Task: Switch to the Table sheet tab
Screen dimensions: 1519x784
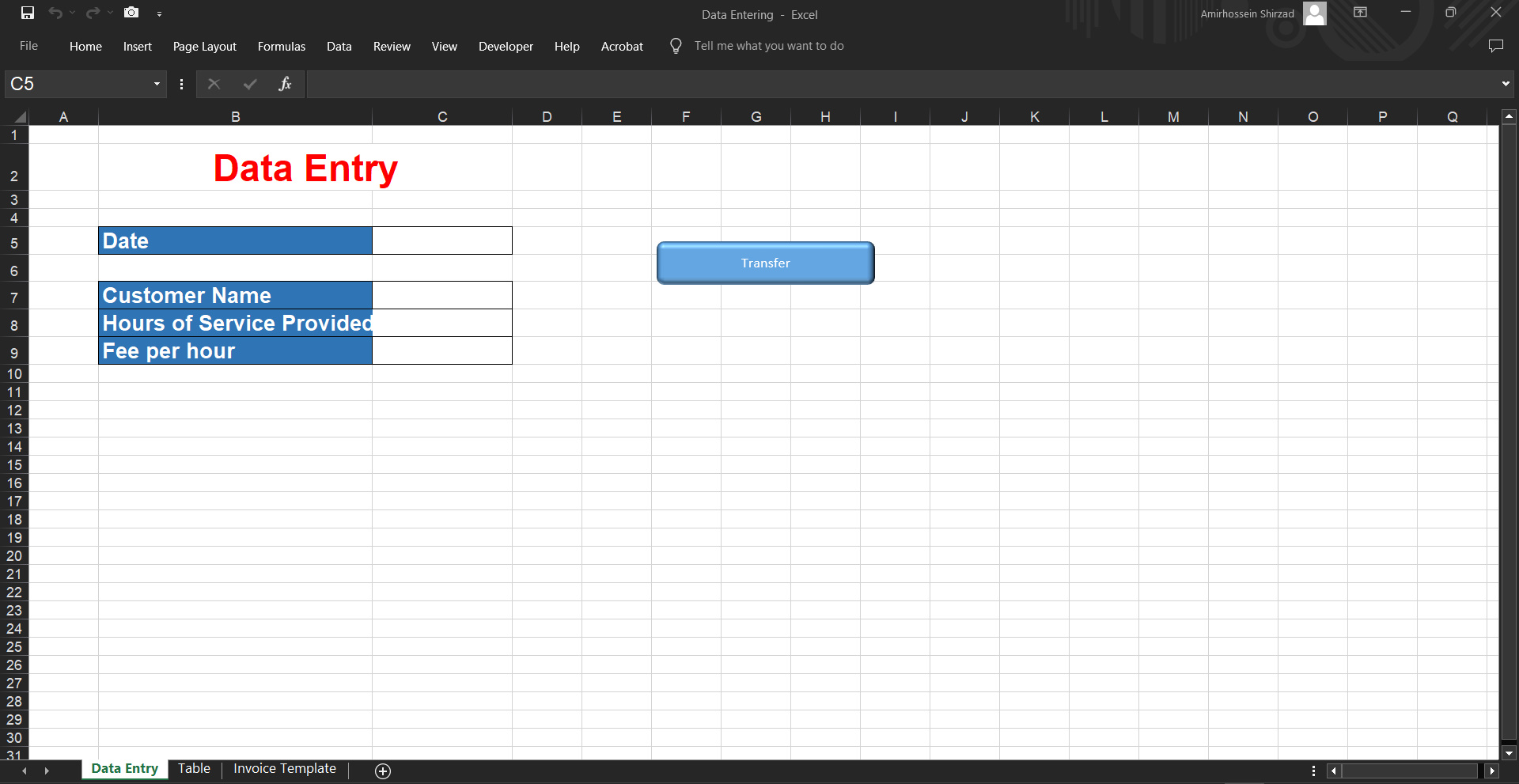Action: [x=194, y=769]
